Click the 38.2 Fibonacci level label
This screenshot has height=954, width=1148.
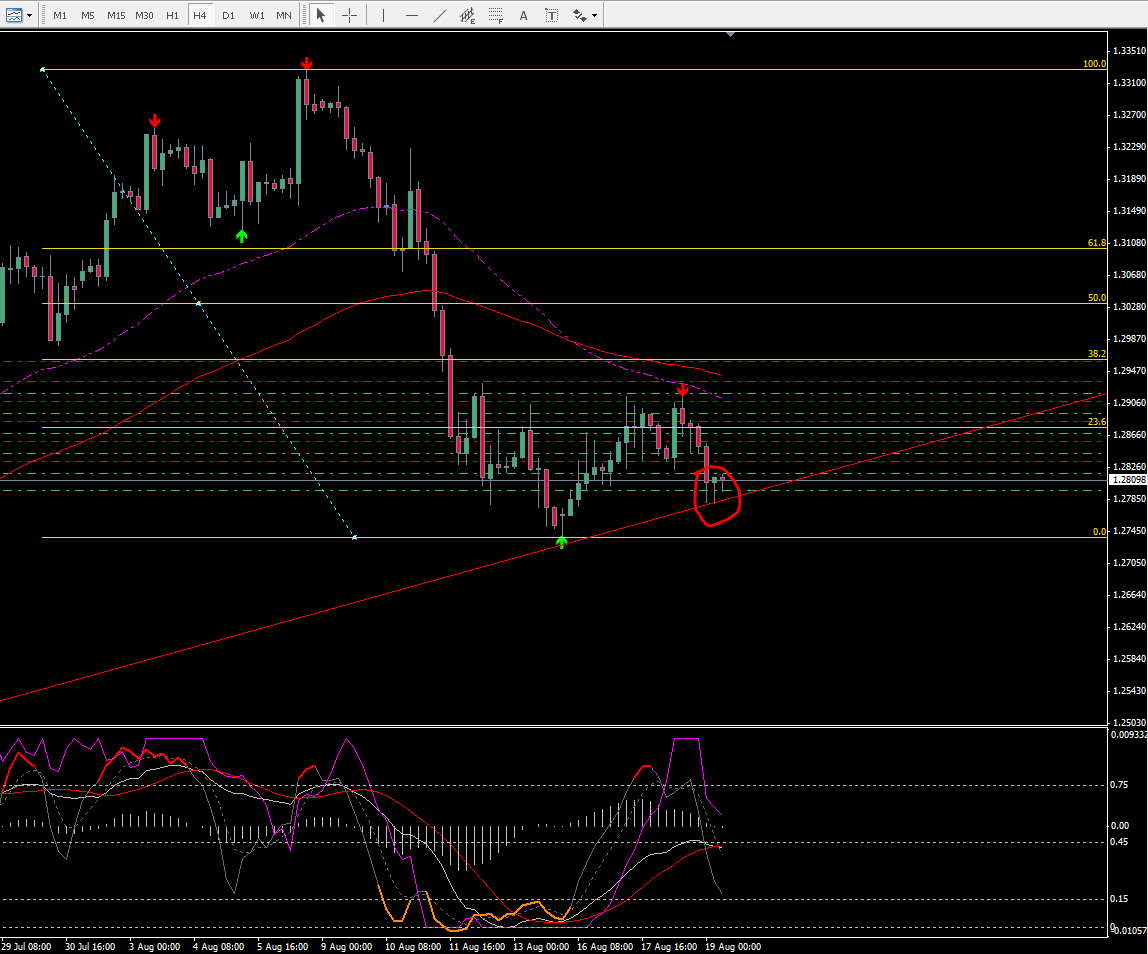1097,354
